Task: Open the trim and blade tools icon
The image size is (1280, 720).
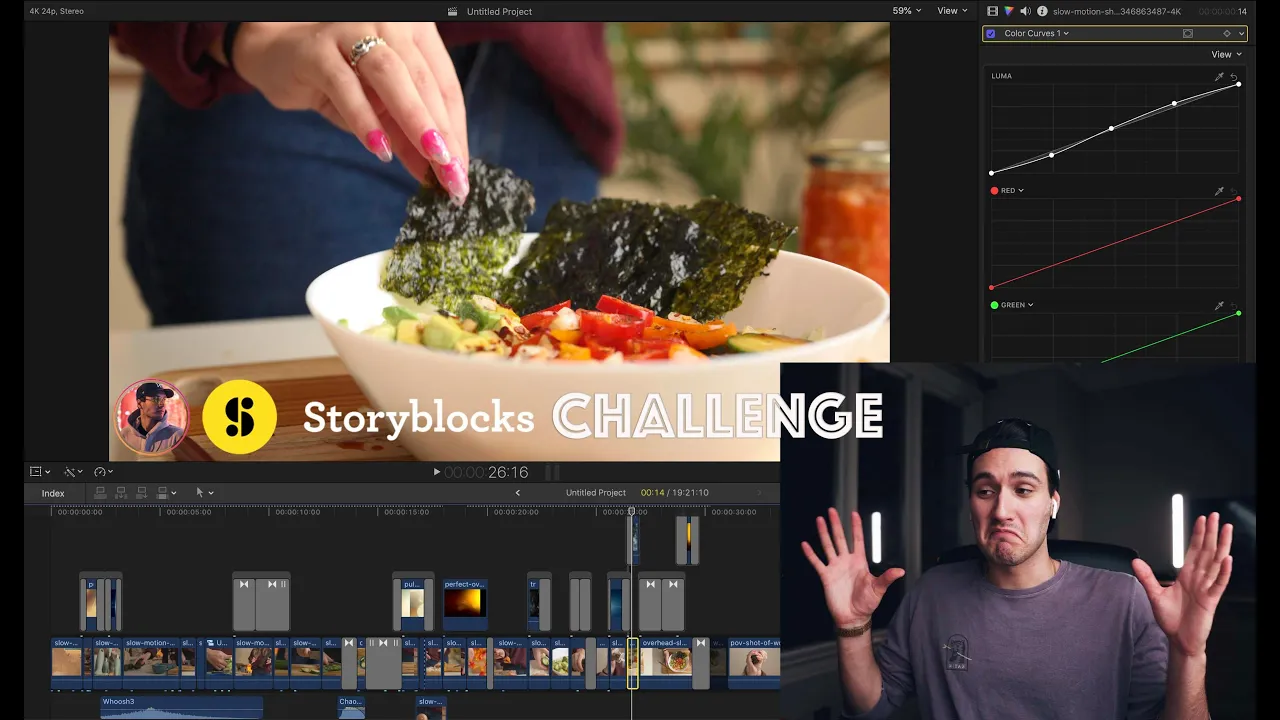Action: (x=70, y=471)
